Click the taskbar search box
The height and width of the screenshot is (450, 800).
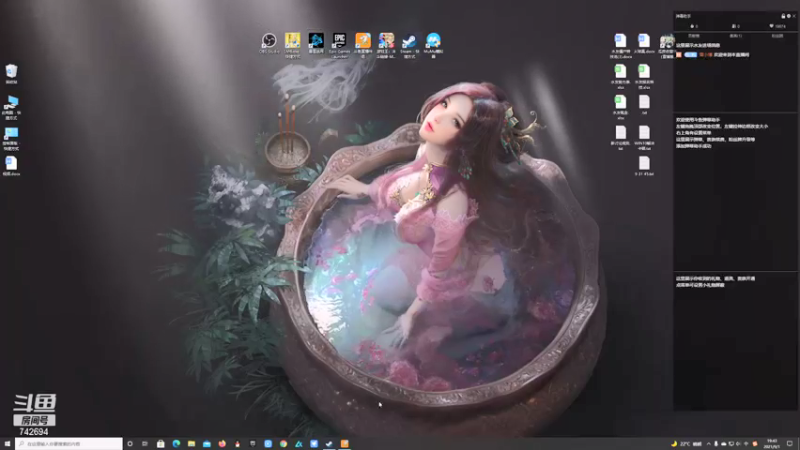(69, 444)
